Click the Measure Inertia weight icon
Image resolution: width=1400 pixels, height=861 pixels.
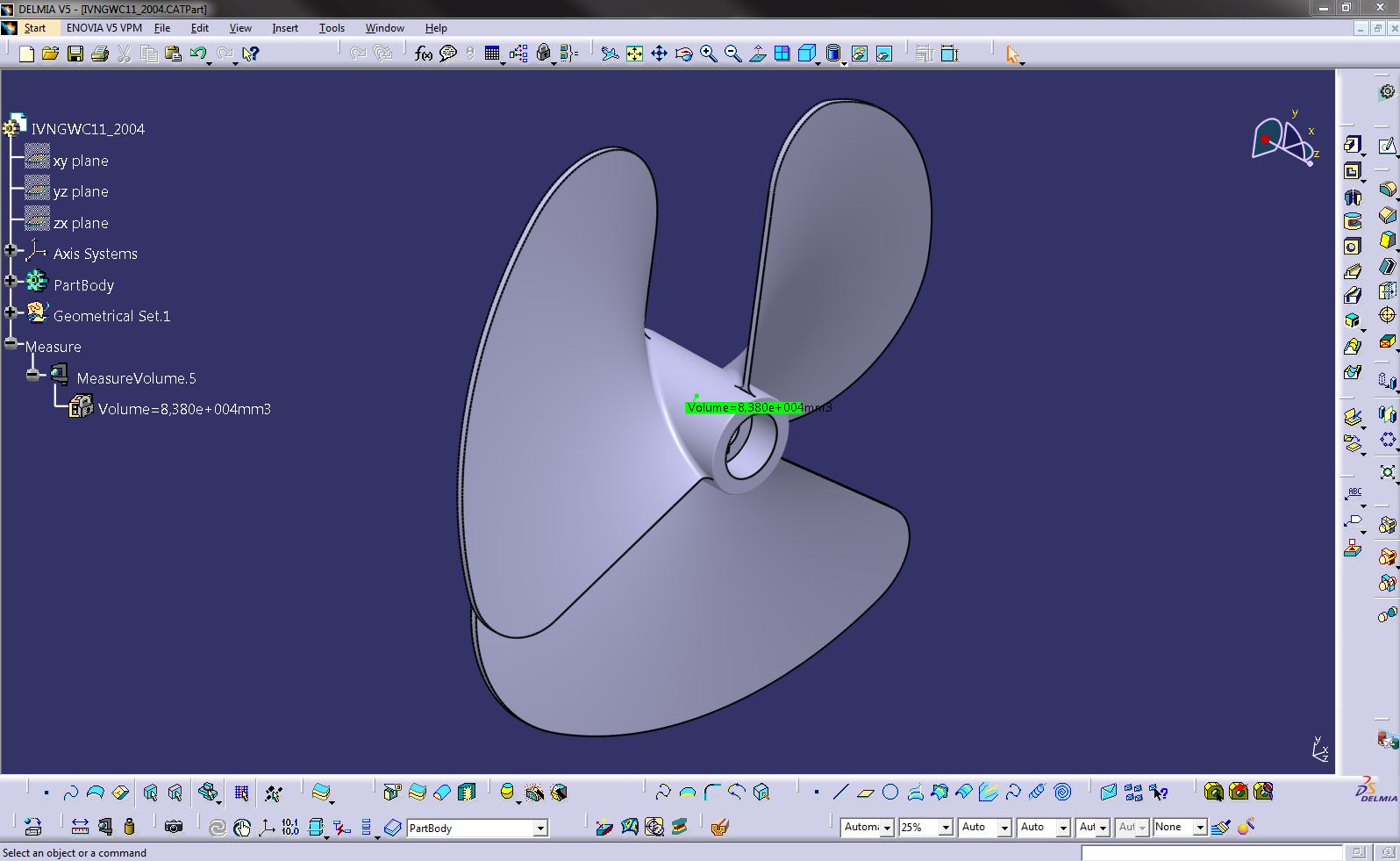[x=130, y=827]
